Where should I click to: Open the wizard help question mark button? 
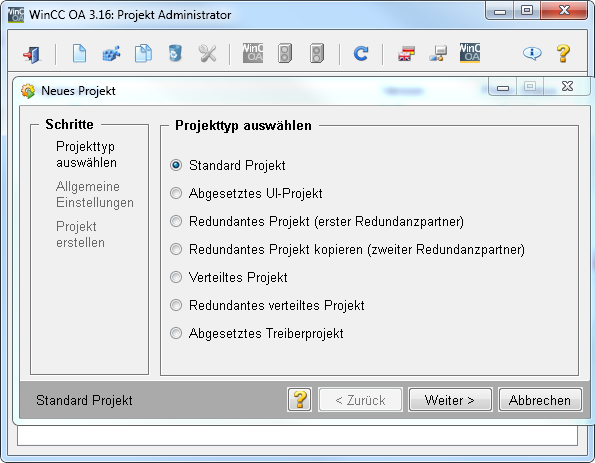click(300, 400)
